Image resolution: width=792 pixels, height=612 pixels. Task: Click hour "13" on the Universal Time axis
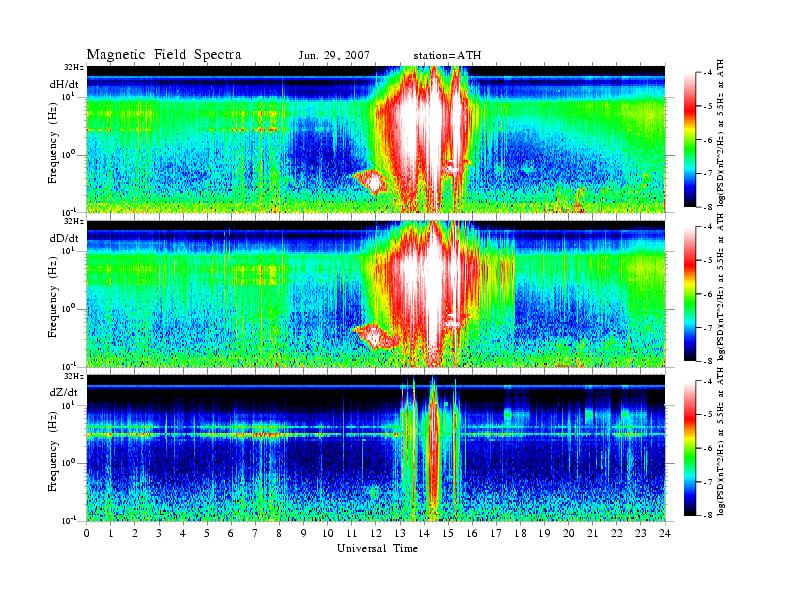click(400, 534)
